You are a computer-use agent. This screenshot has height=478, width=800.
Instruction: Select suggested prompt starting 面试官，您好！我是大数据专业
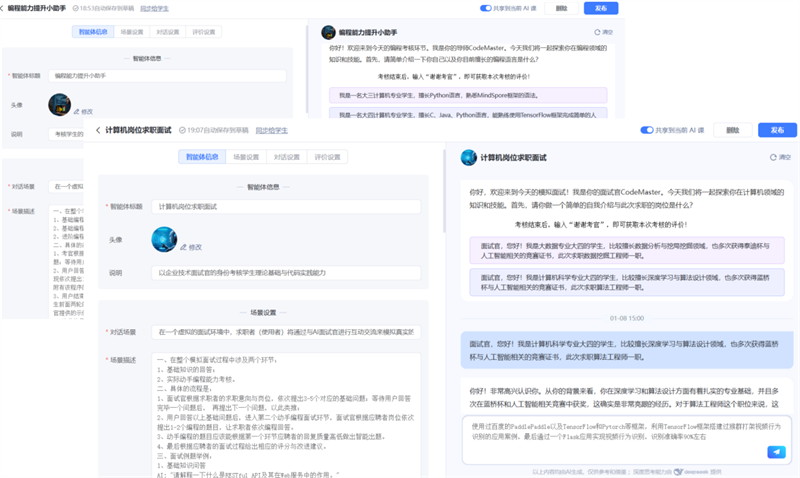tap(620, 250)
